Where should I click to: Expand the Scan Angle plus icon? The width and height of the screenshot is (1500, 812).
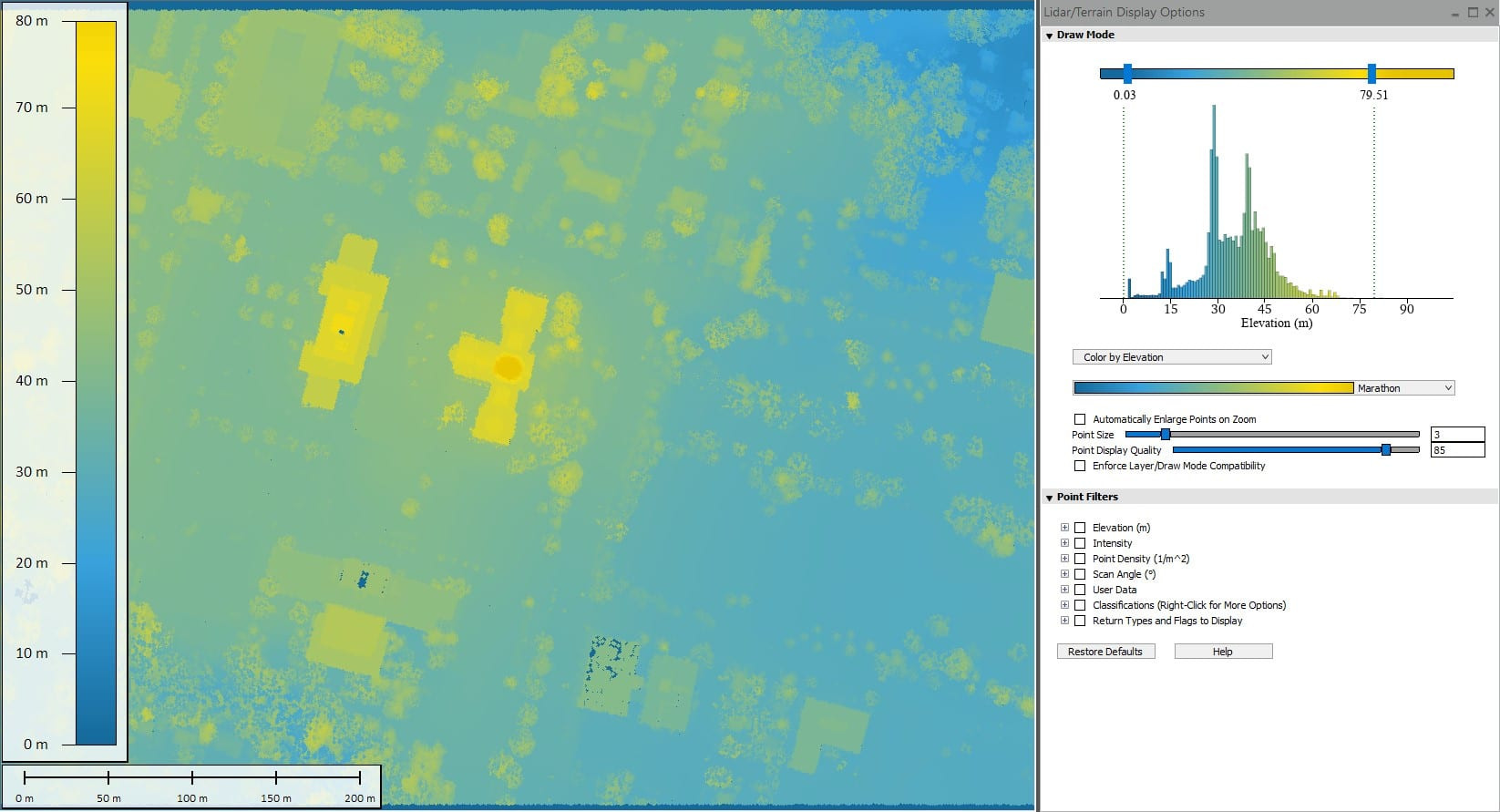coord(1064,574)
